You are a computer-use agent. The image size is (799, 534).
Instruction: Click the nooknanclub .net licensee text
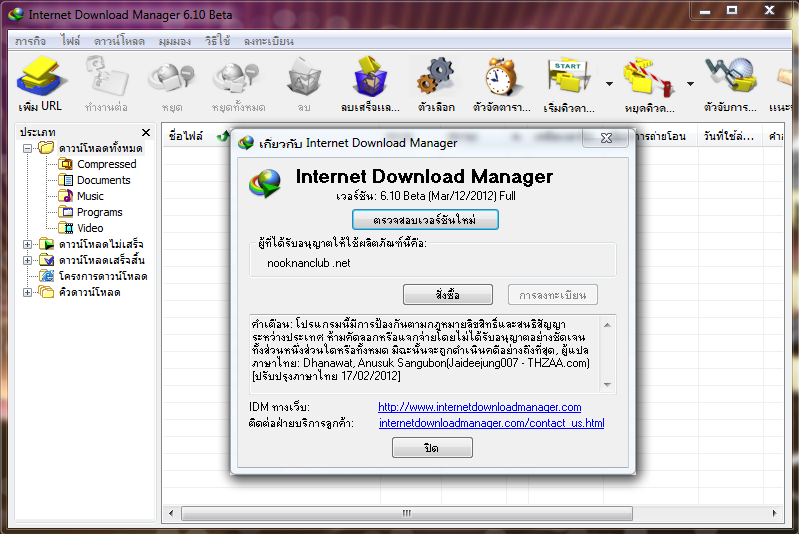(309, 263)
